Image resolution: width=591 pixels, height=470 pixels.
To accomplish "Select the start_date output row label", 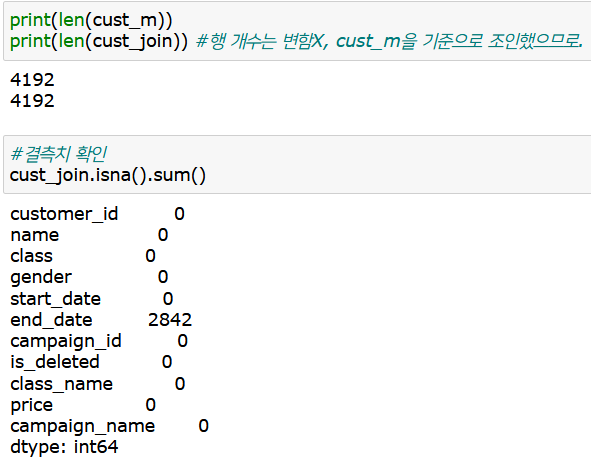I will click(55, 299).
